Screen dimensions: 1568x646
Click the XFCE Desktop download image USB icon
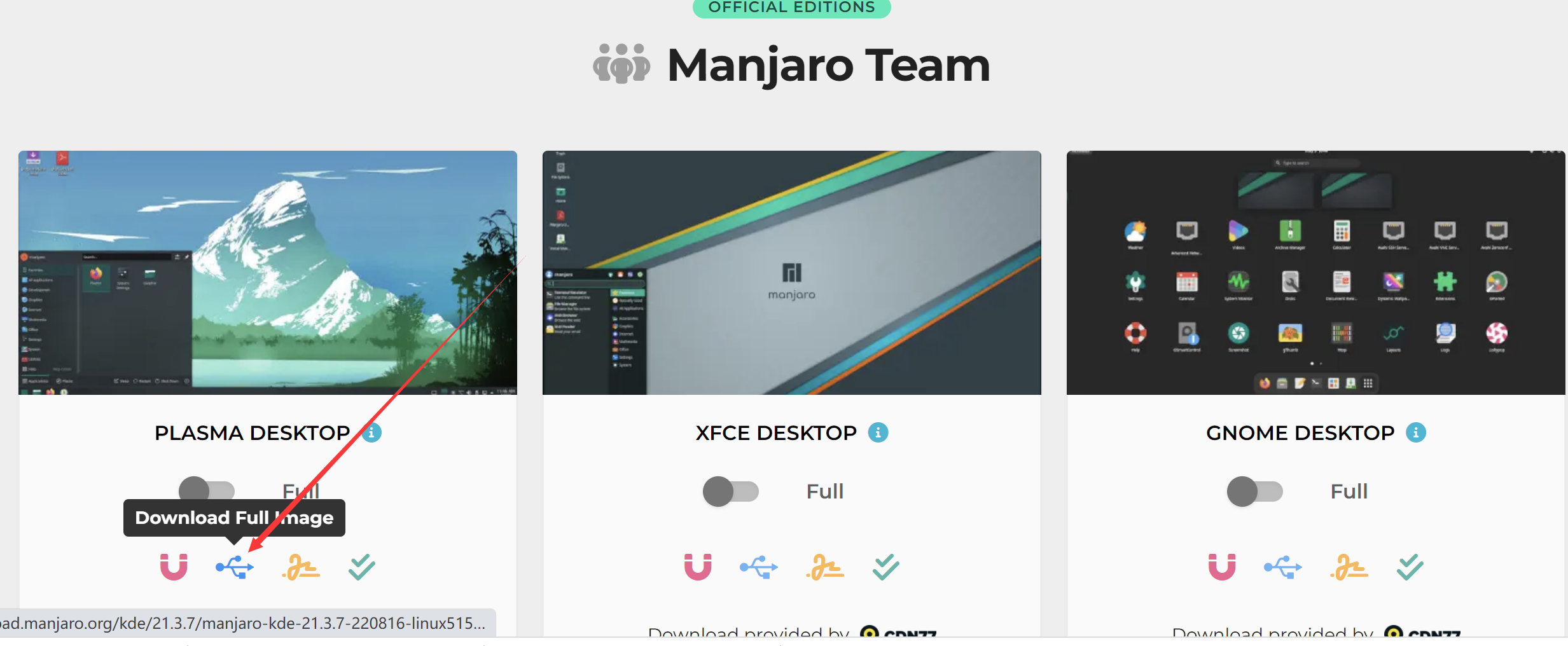759,567
